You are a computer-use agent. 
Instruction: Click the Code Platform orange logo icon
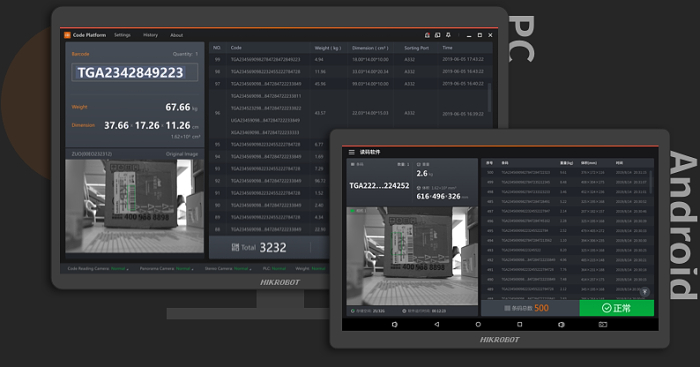[67, 35]
